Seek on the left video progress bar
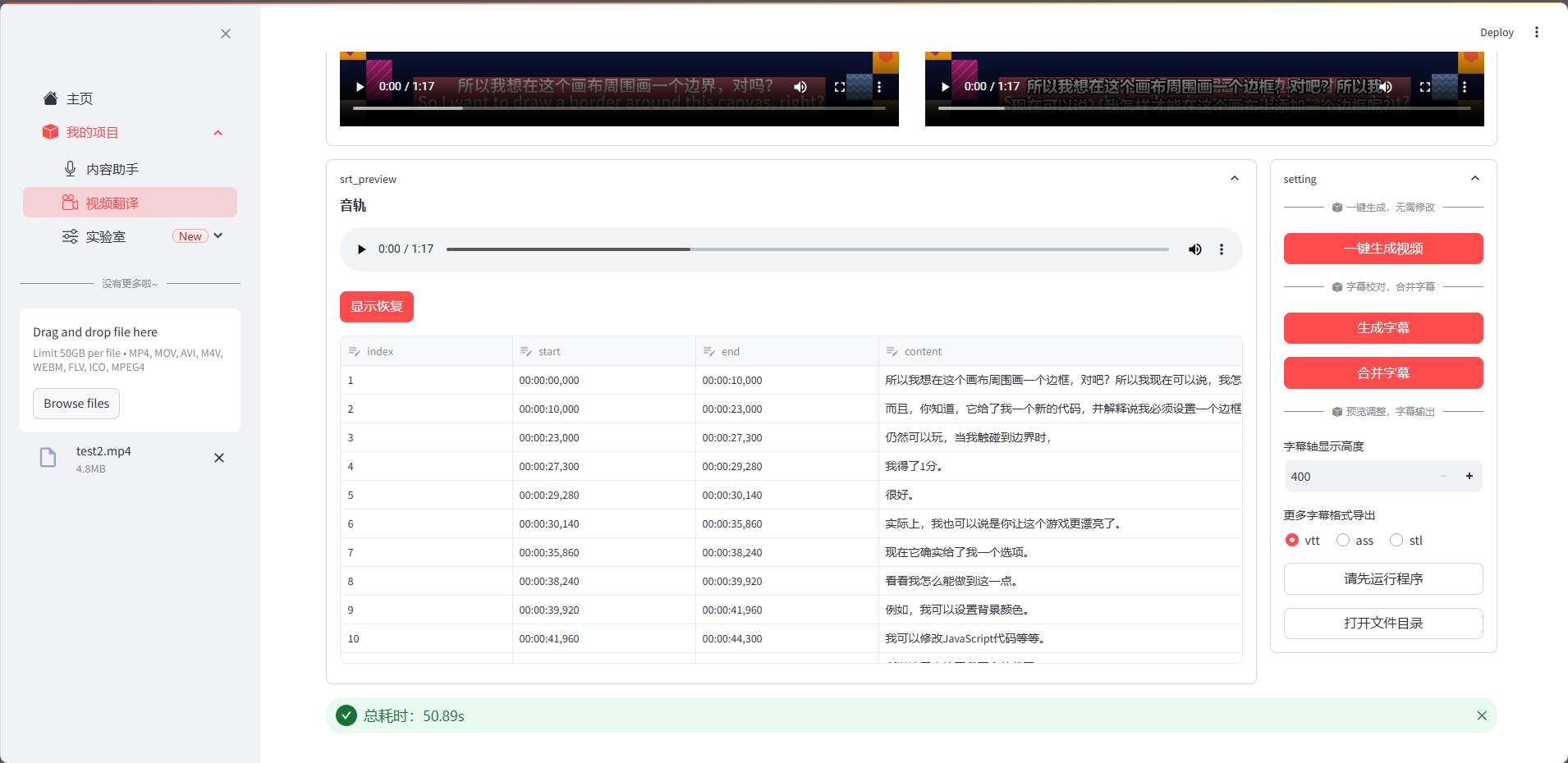Viewport: 1568px width, 763px height. pyautogui.click(x=619, y=107)
